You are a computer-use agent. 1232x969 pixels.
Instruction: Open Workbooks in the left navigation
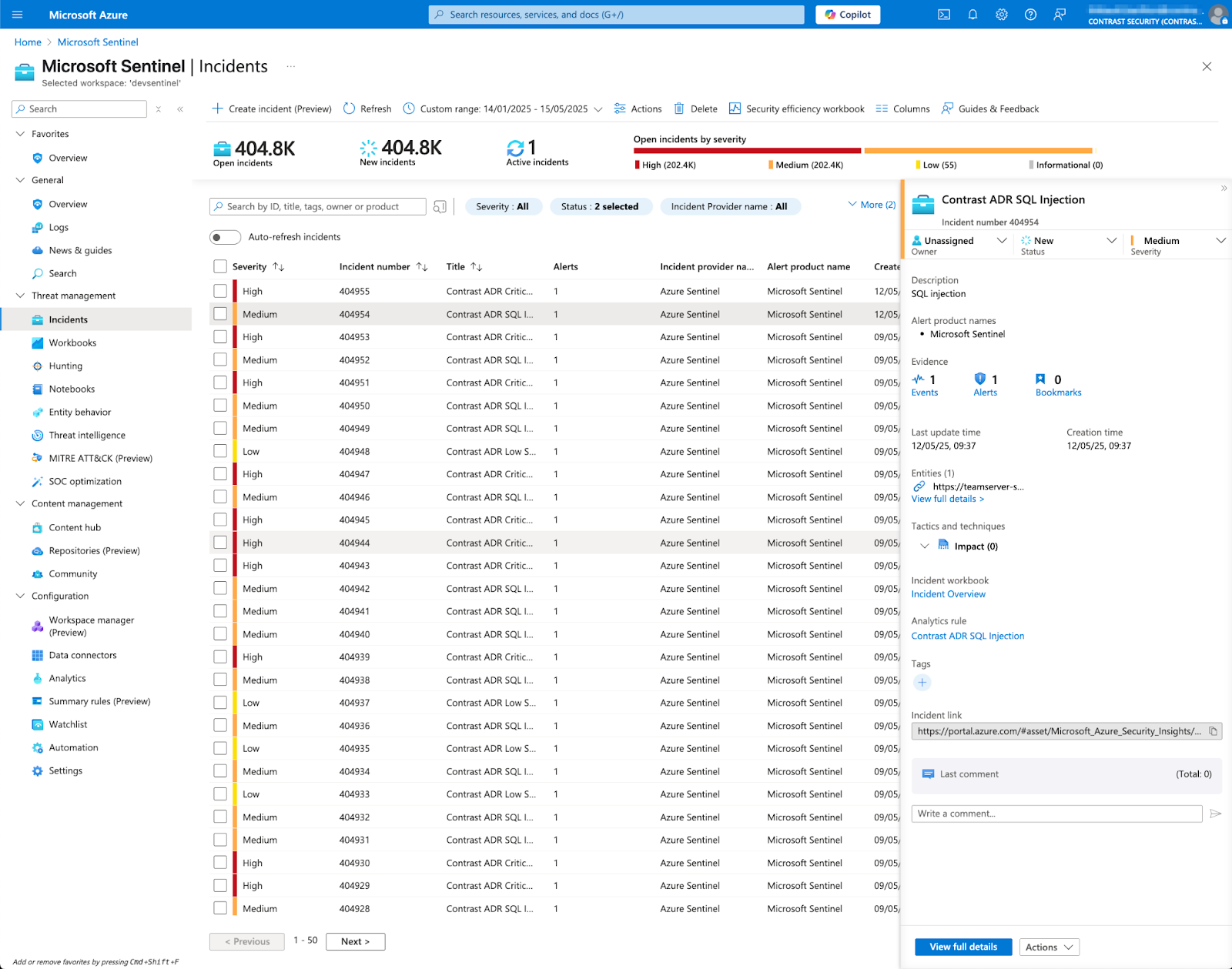click(x=72, y=342)
